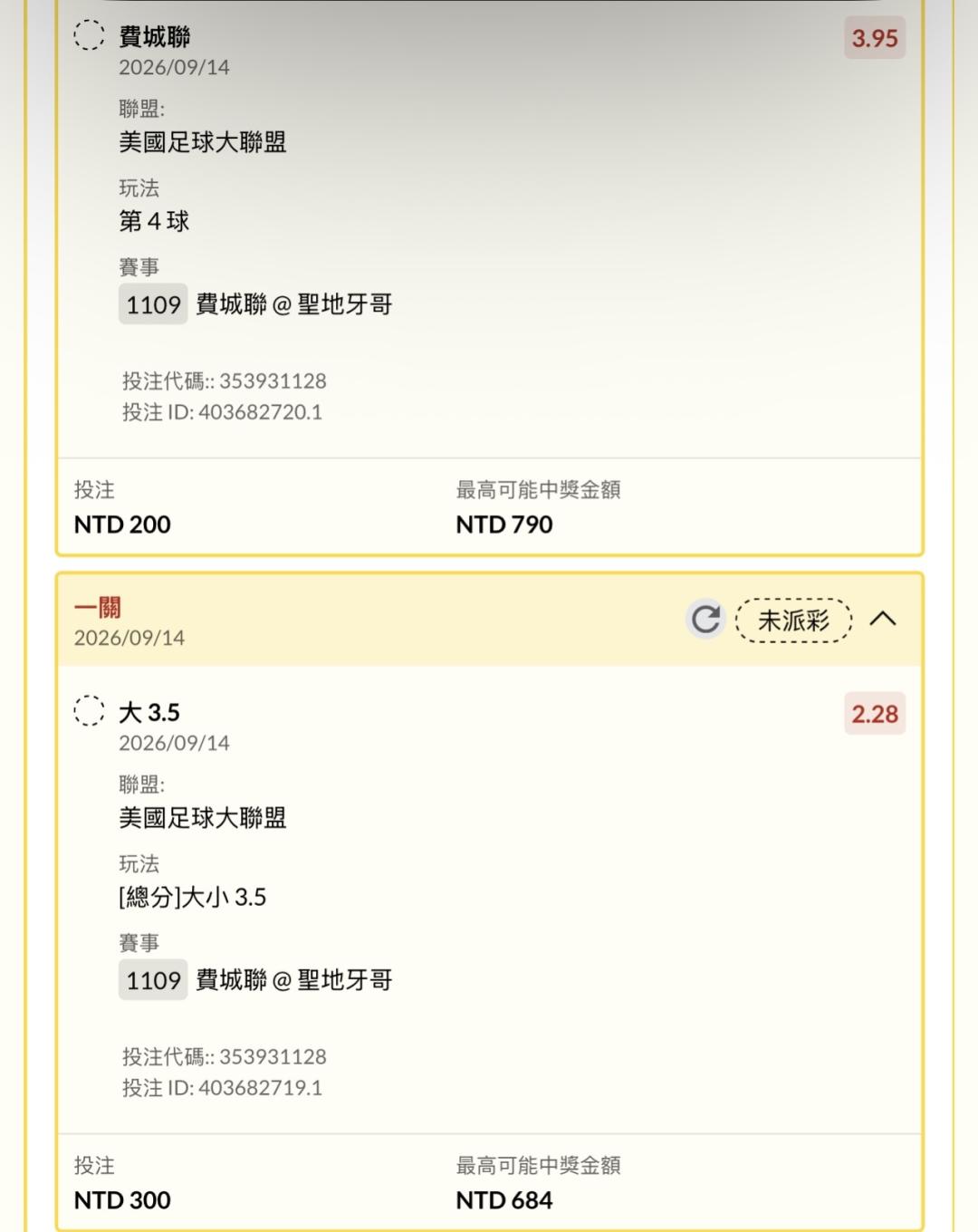The width and height of the screenshot is (978, 1232).
Task: Click the 大 3.5 selection title
Action: click(149, 713)
